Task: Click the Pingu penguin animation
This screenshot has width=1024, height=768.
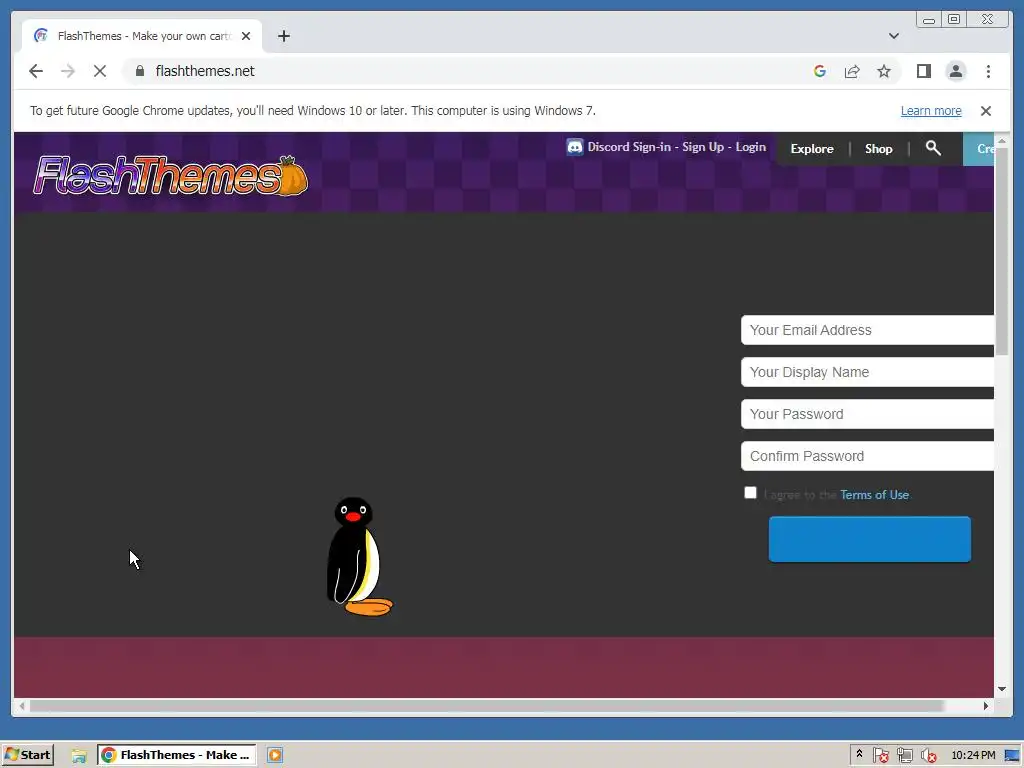Action: 359,556
